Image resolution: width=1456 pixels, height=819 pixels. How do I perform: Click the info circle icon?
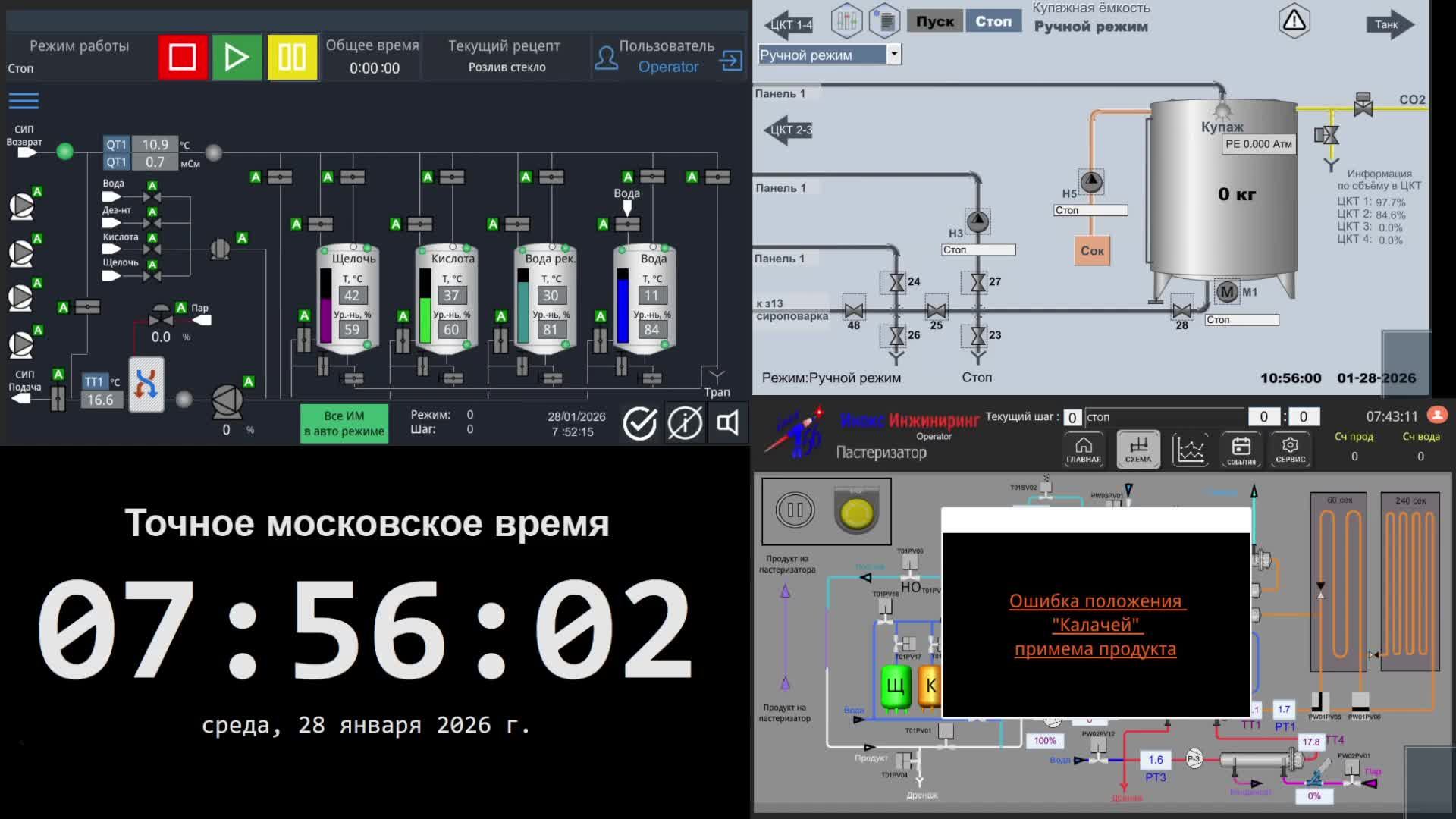[x=684, y=423]
